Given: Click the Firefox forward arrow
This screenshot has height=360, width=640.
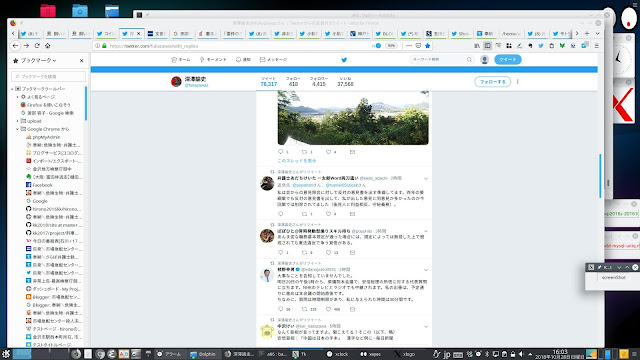Looking at the screenshot, I should point(26,46).
